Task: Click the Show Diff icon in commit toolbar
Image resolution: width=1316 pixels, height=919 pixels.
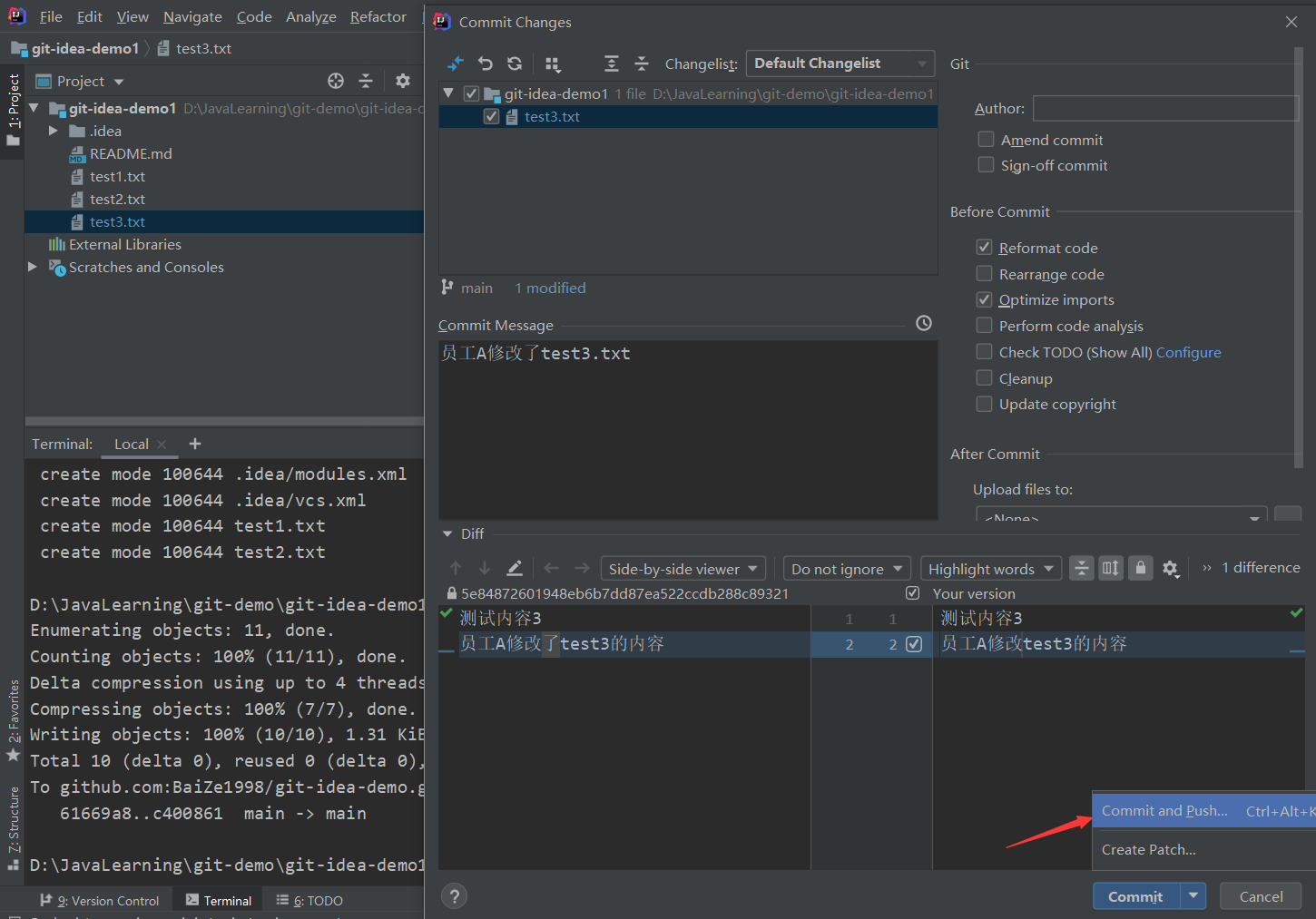Action: [x=456, y=64]
